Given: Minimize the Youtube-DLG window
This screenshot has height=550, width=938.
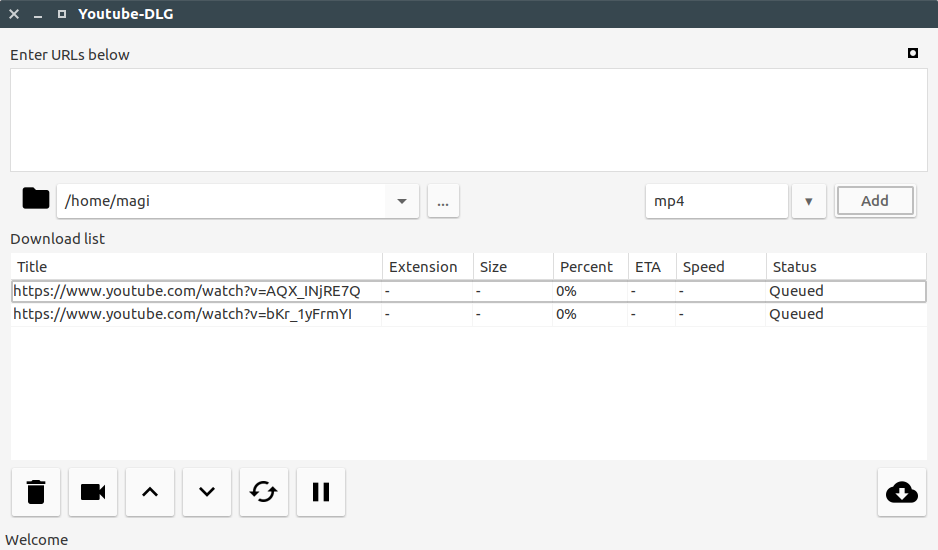Looking at the screenshot, I should [x=38, y=14].
